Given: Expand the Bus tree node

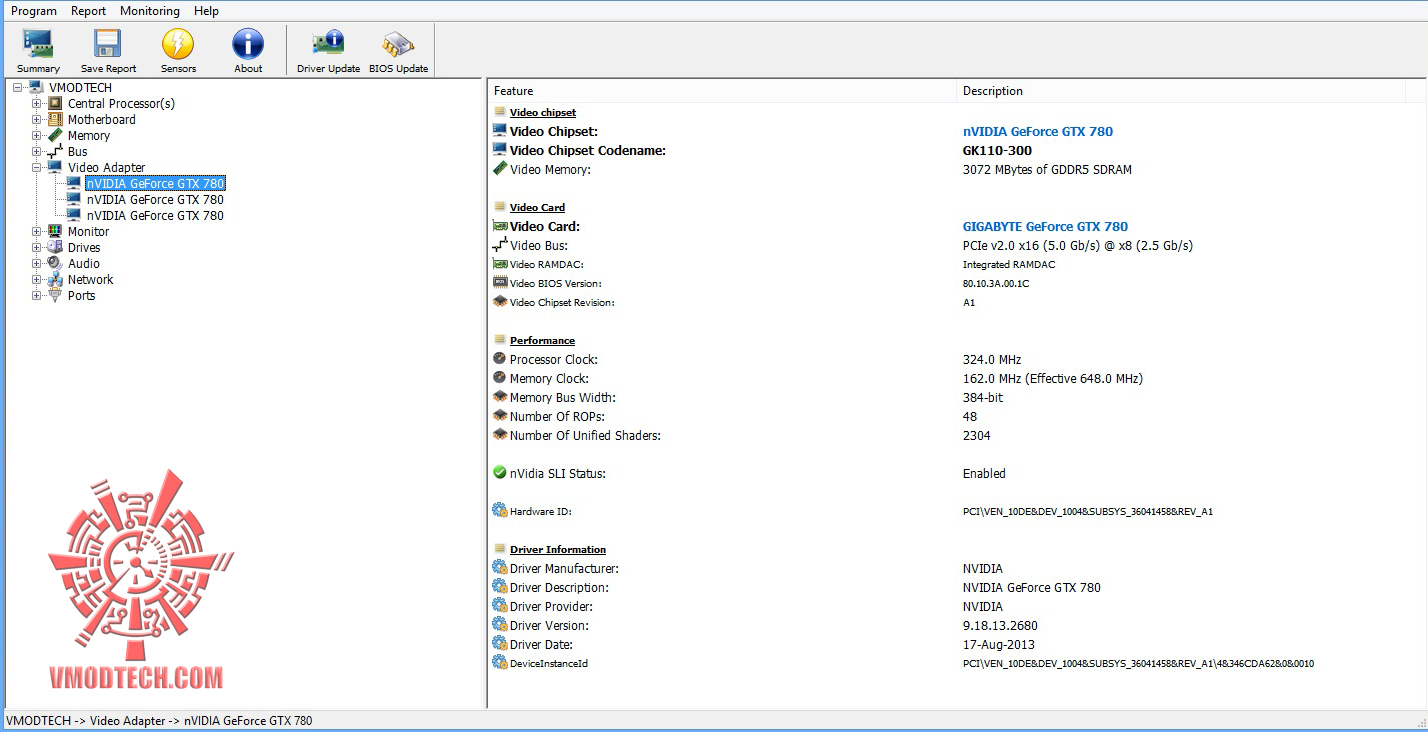Looking at the screenshot, I should (37, 152).
